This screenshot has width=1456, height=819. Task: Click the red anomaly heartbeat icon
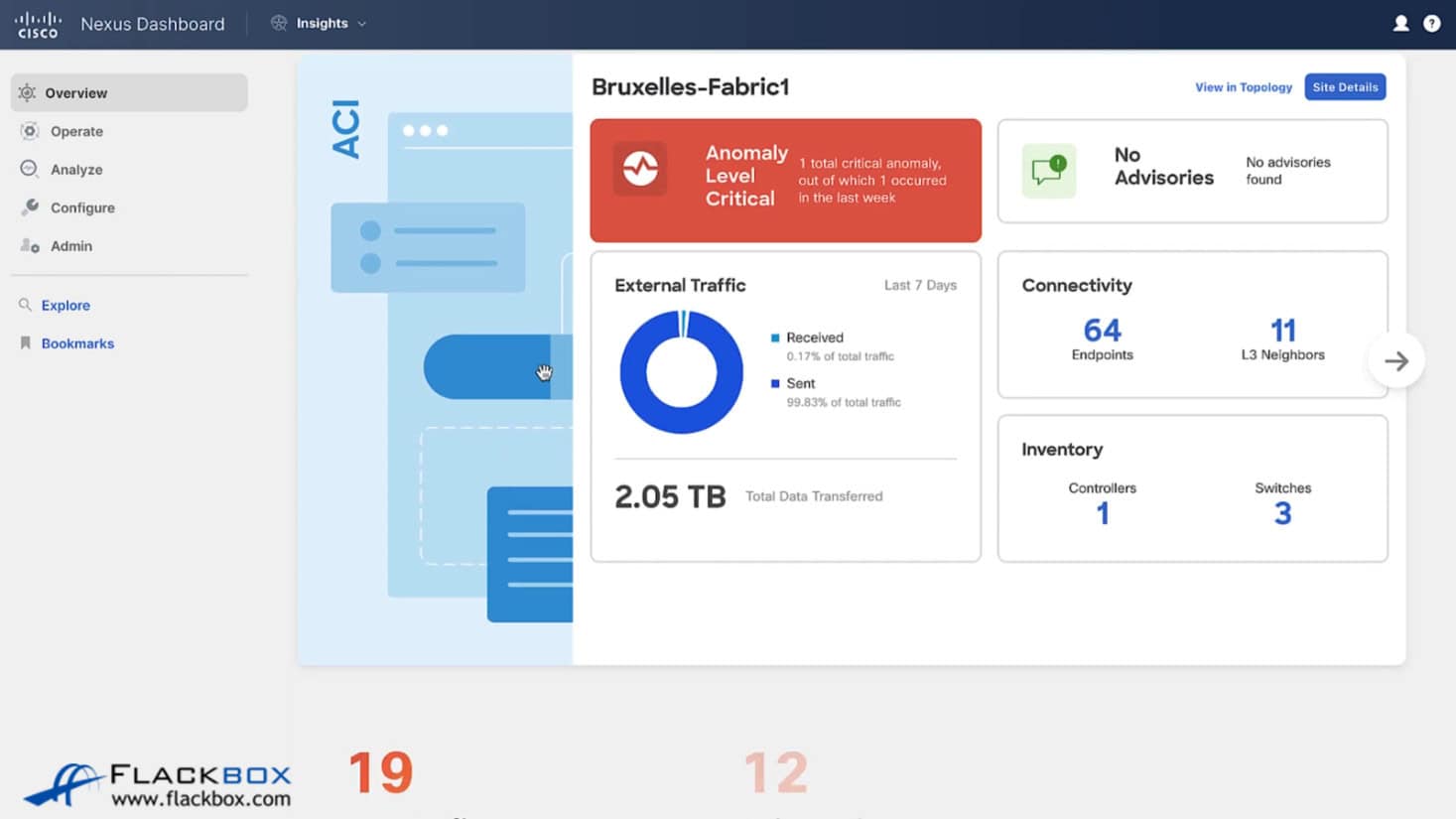click(x=640, y=169)
